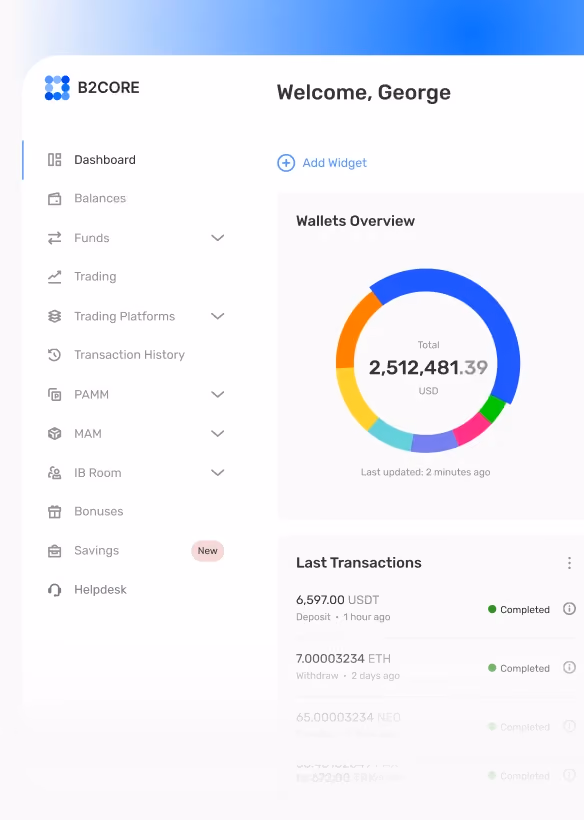The width and height of the screenshot is (584, 820).
Task: Expand the PAMM submenu chevron
Action: (217, 394)
